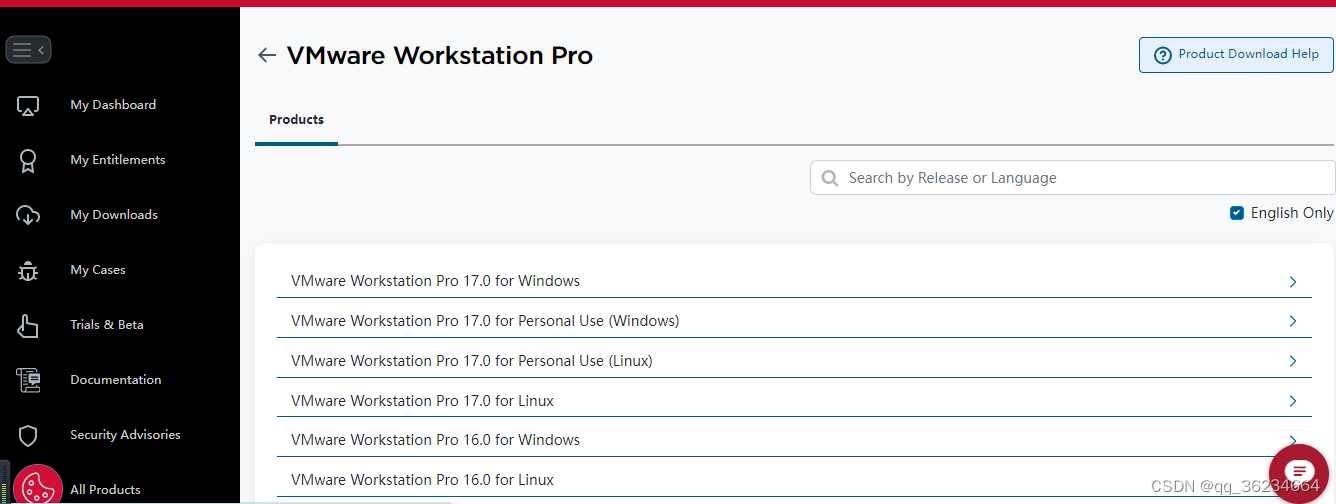Click the search magnifier icon

[830, 178]
